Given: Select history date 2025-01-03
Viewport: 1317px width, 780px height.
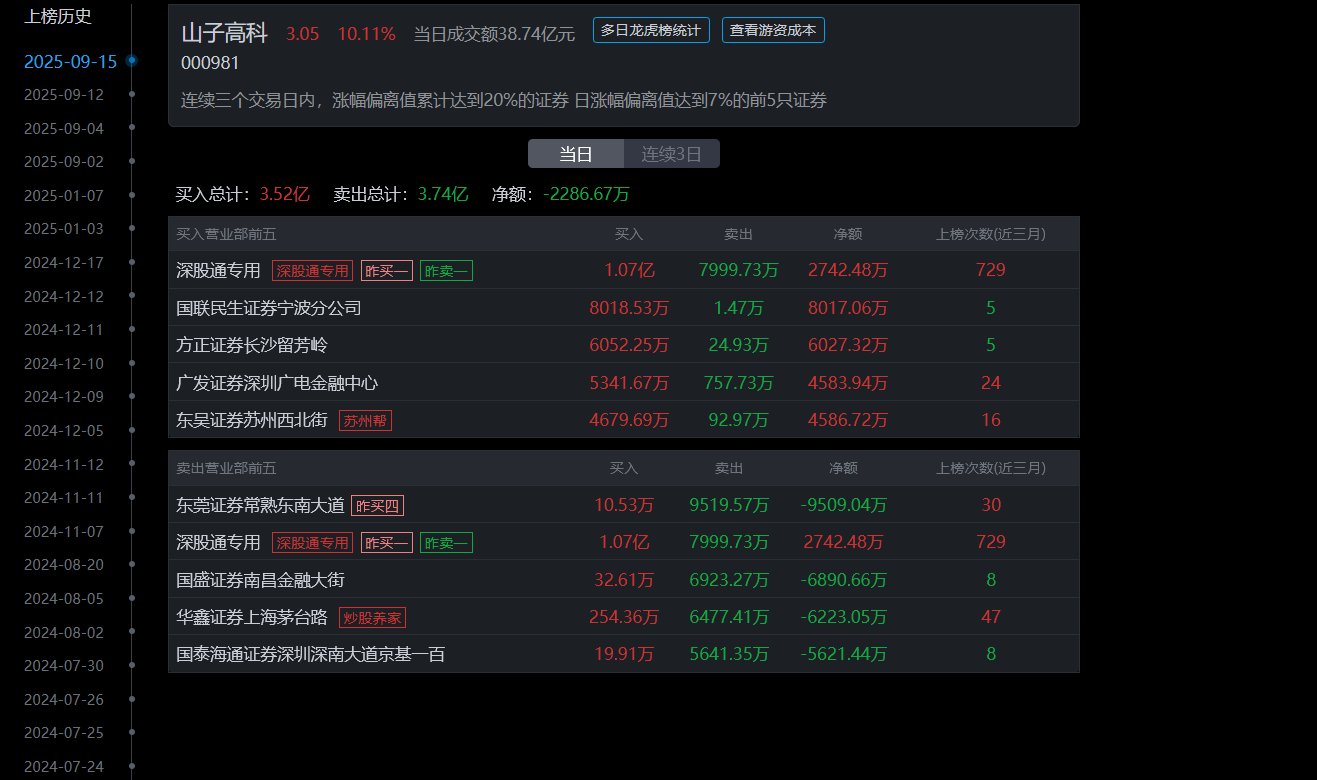Looking at the screenshot, I should (x=64, y=228).
